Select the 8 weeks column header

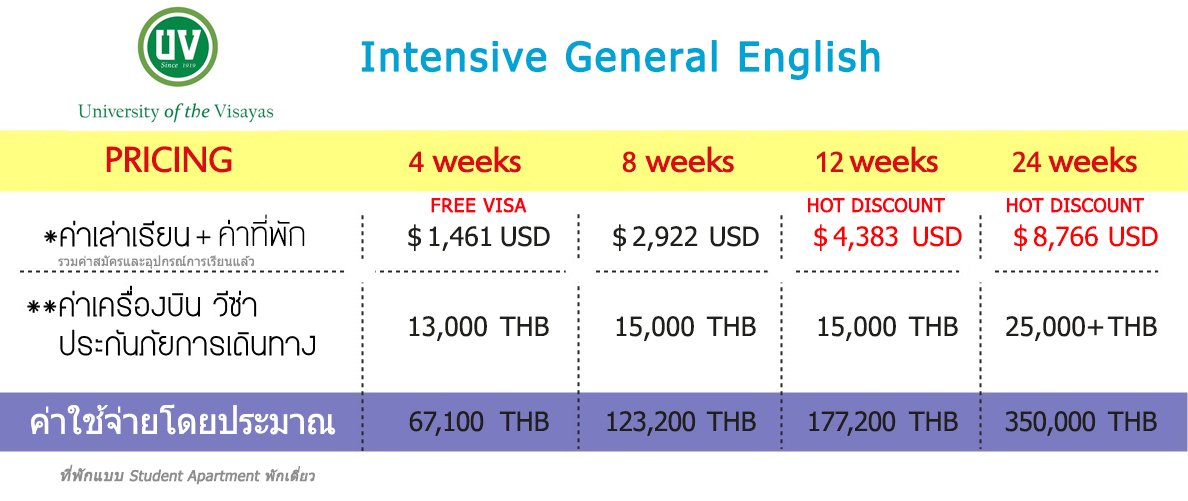coord(678,161)
